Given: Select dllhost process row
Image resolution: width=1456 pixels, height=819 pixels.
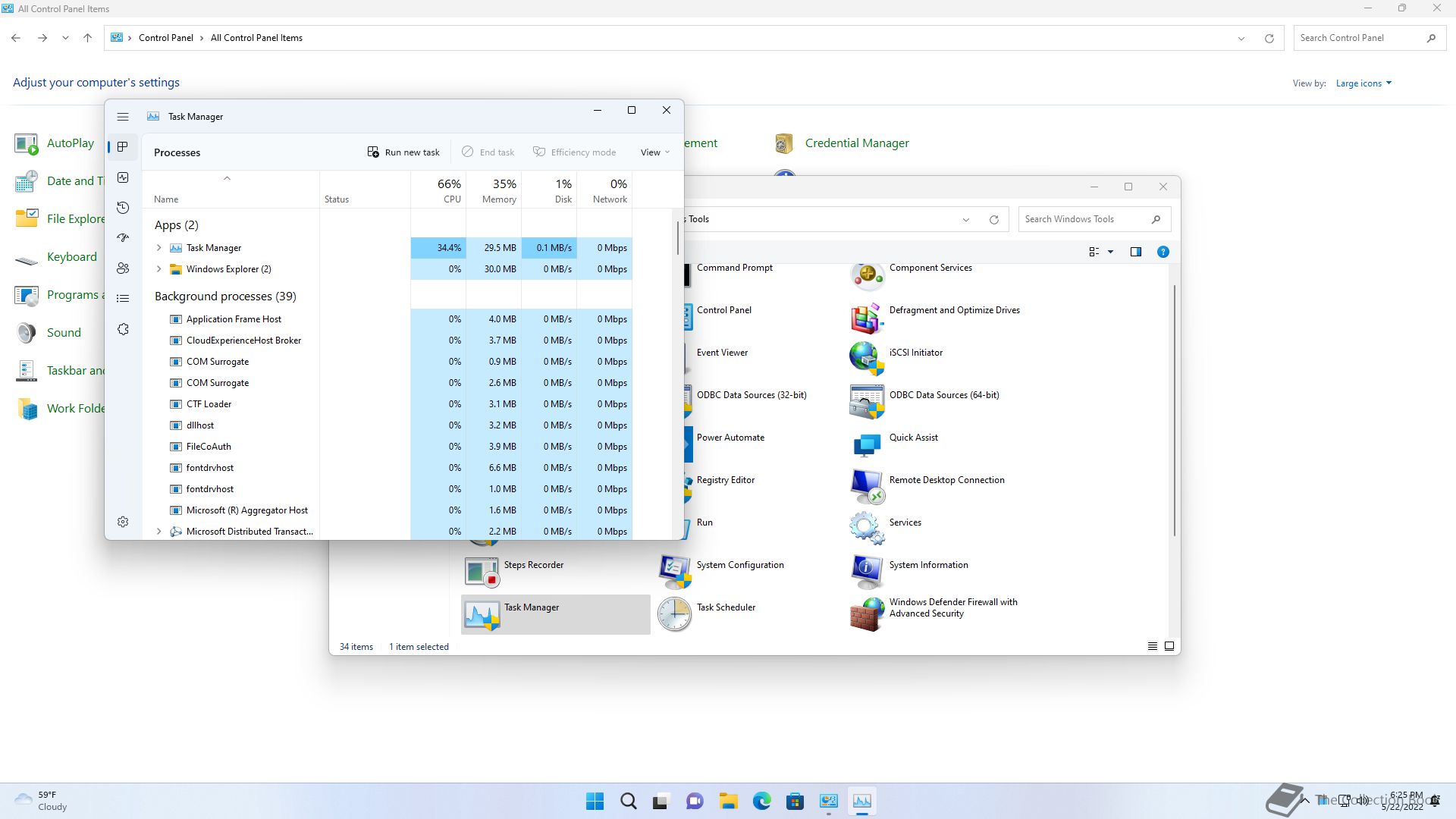Looking at the screenshot, I should point(388,425).
